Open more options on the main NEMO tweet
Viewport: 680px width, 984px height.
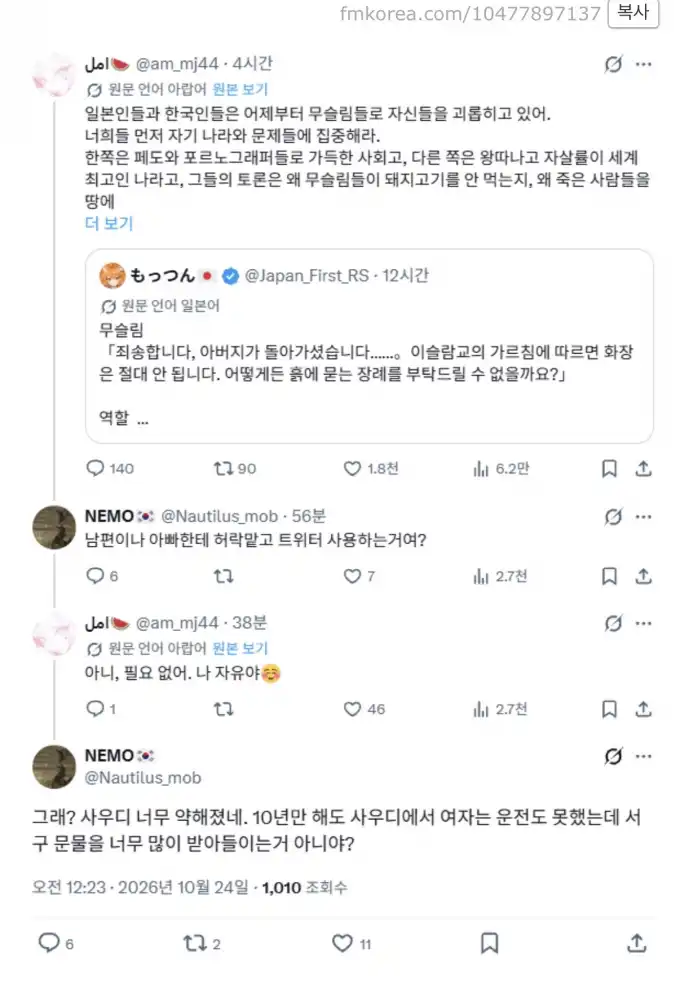point(644,756)
